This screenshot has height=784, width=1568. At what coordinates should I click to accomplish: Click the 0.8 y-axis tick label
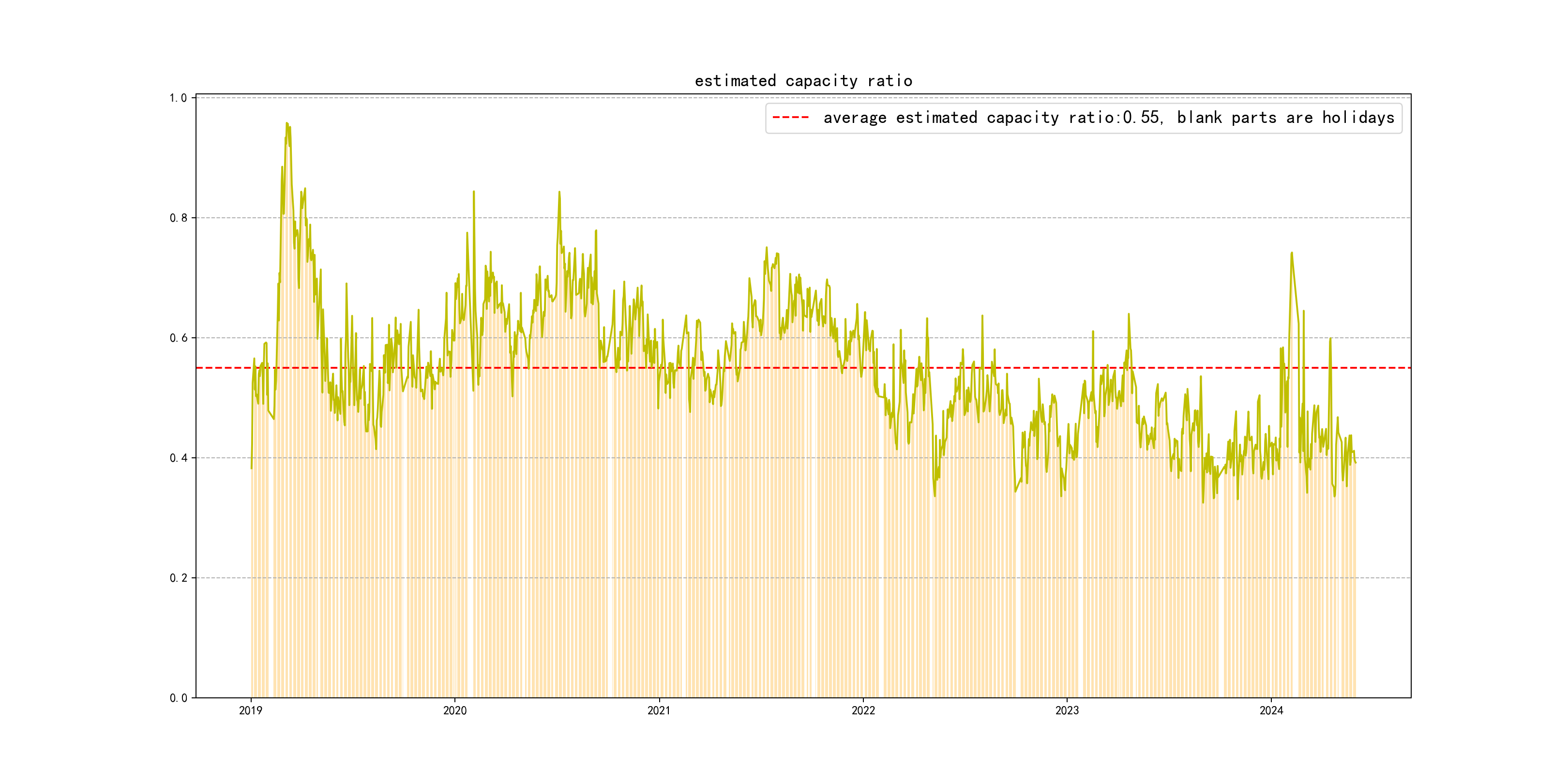pos(178,218)
